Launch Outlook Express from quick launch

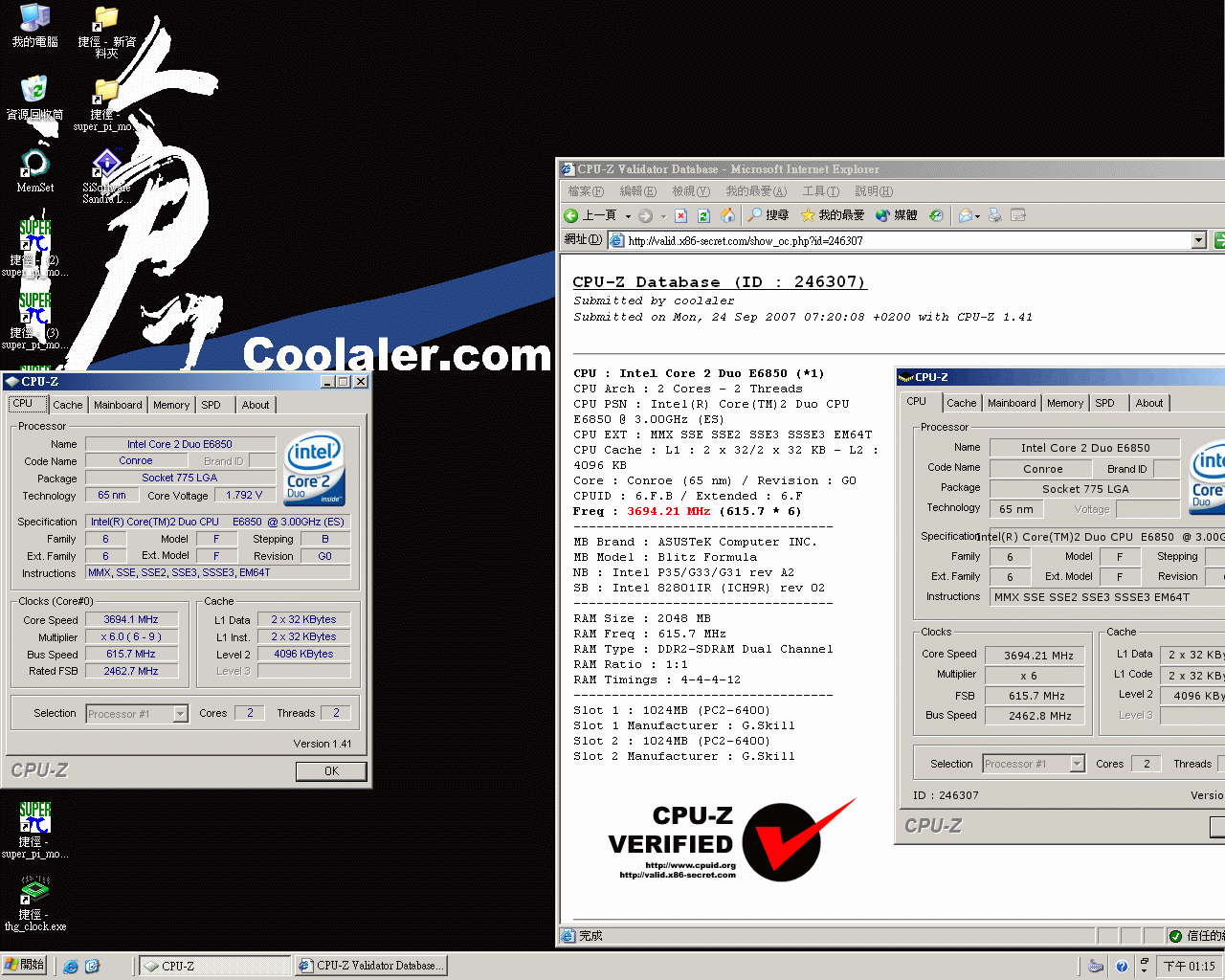pyautogui.click(x=92, y=967)
